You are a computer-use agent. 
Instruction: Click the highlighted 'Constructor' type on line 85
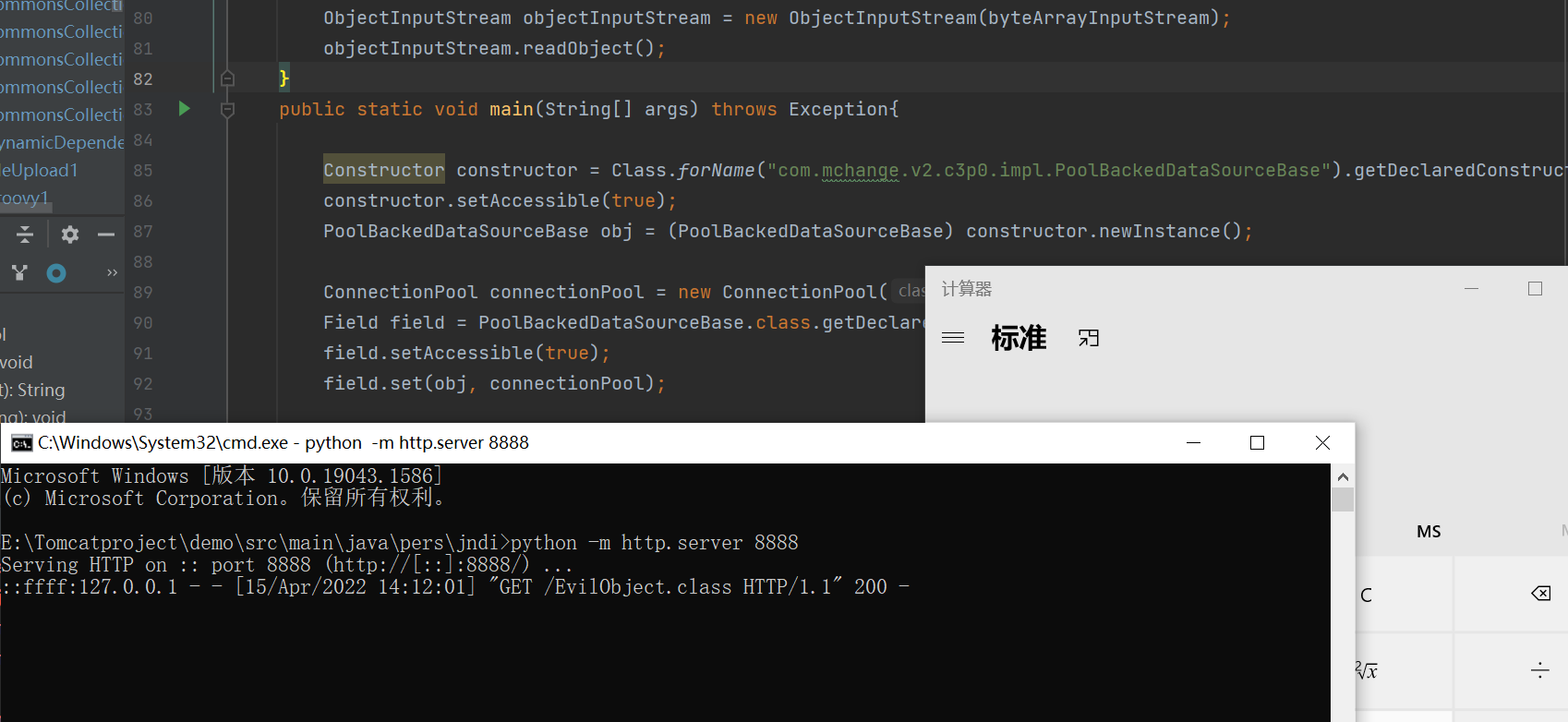click(x=383, y=170)
